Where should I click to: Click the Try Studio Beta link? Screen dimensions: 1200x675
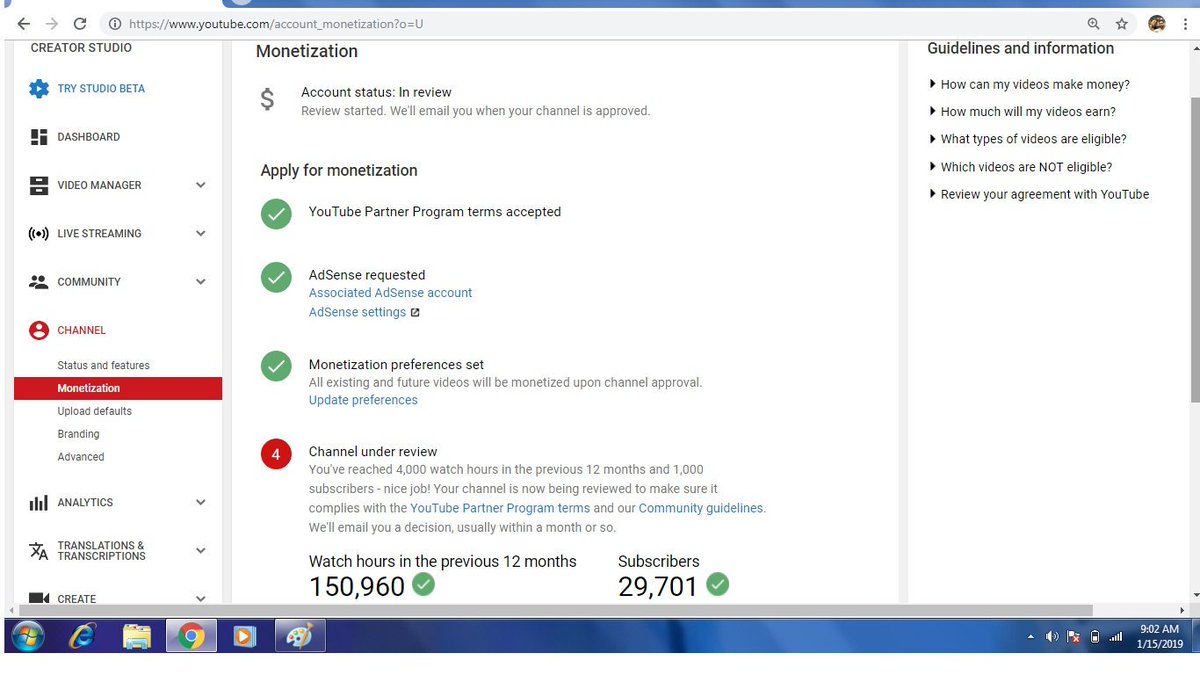(101, 89)
